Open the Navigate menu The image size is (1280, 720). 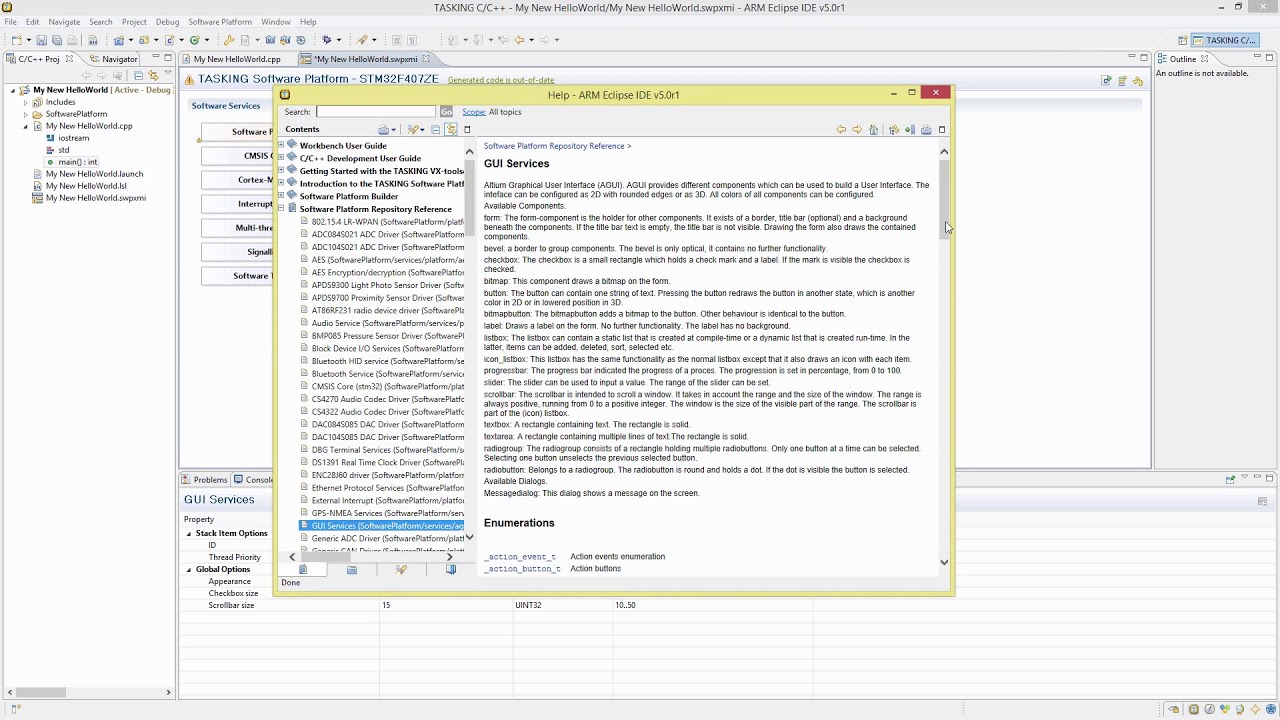[x=64, y=22]
